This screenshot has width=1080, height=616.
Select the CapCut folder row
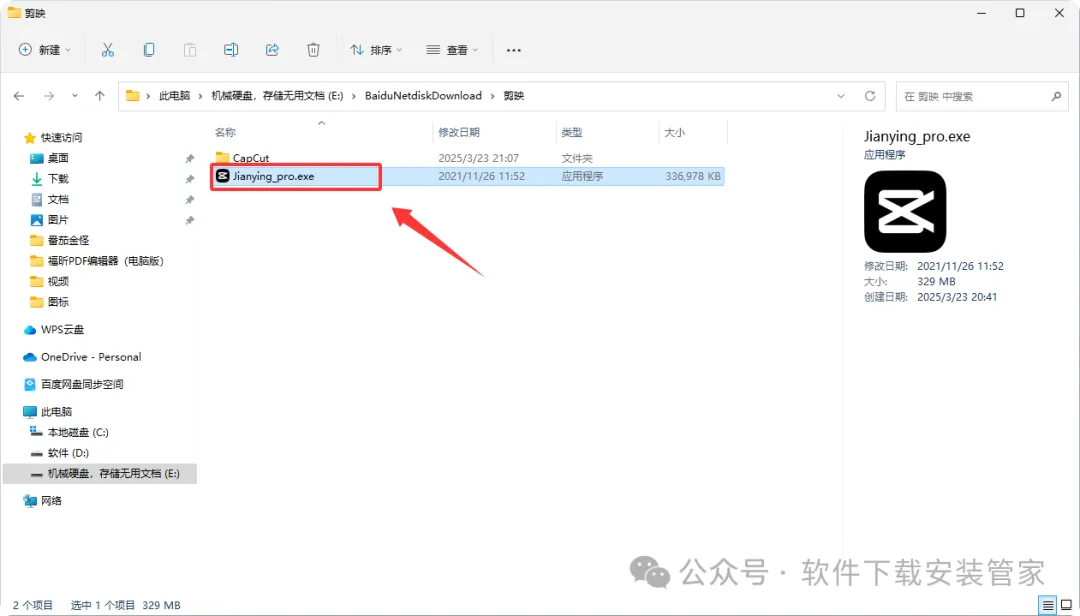click(x=468, y=158)
